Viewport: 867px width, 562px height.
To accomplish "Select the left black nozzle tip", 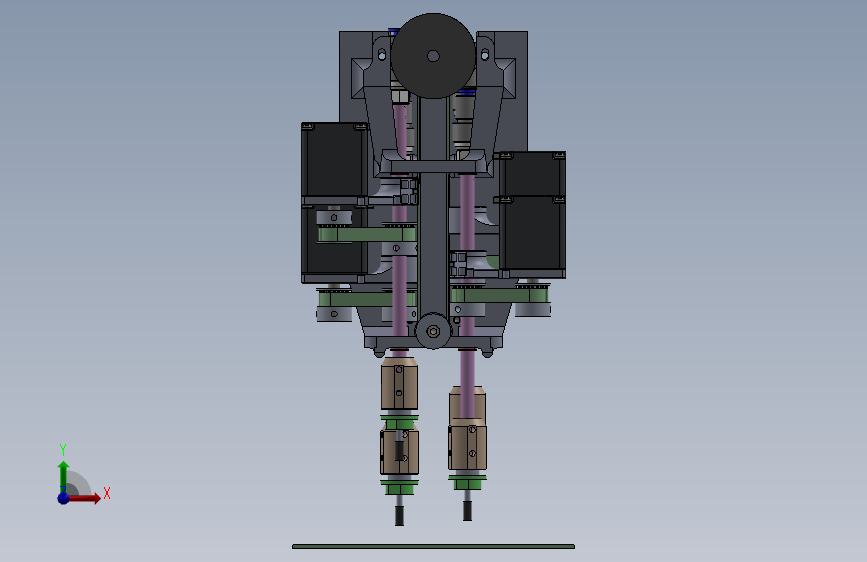I will tap(399, 516).
